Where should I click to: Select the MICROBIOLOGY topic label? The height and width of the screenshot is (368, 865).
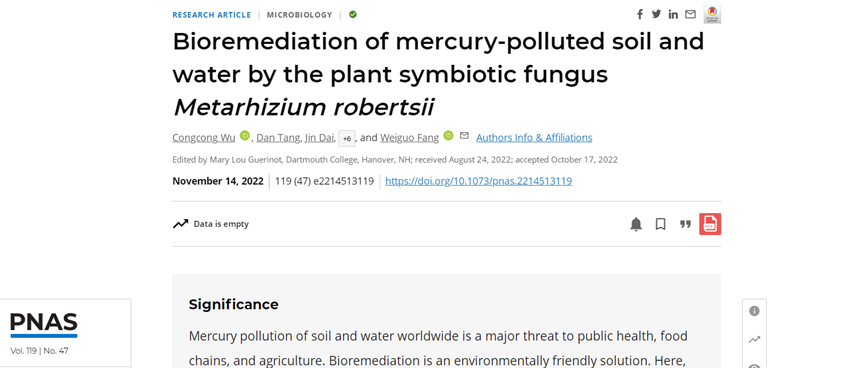(300, 15)
